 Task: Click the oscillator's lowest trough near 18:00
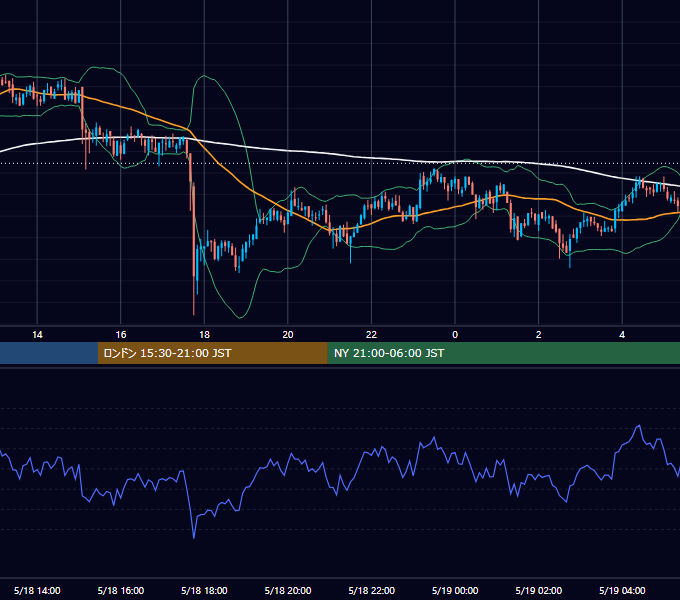click(193, 537)
